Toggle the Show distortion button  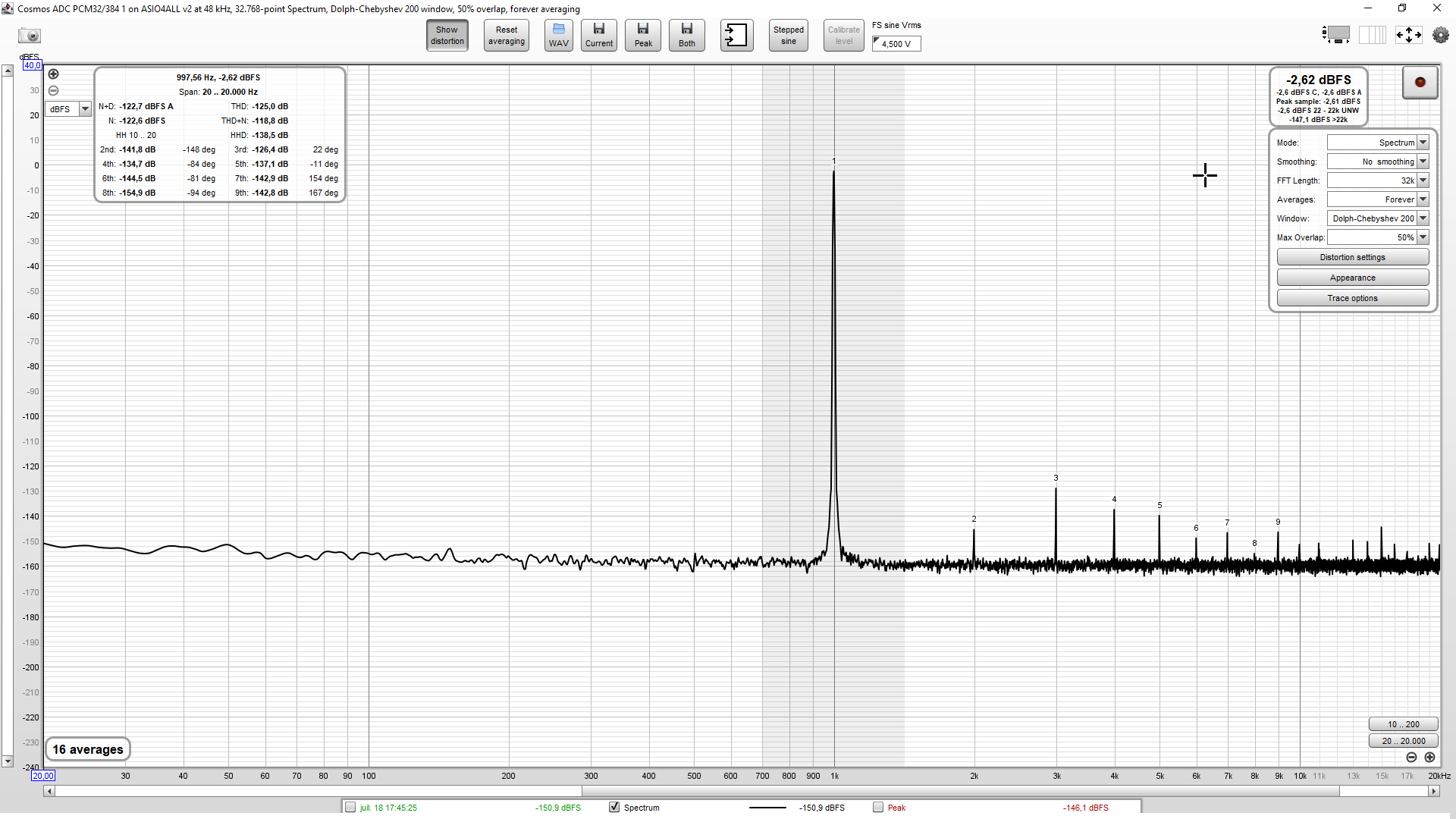[x=447, y=35]
